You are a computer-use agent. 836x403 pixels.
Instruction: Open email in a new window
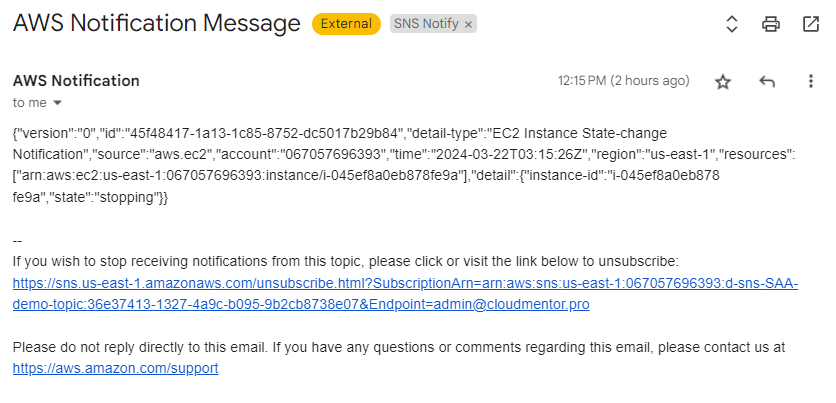(x=810, y=24)
